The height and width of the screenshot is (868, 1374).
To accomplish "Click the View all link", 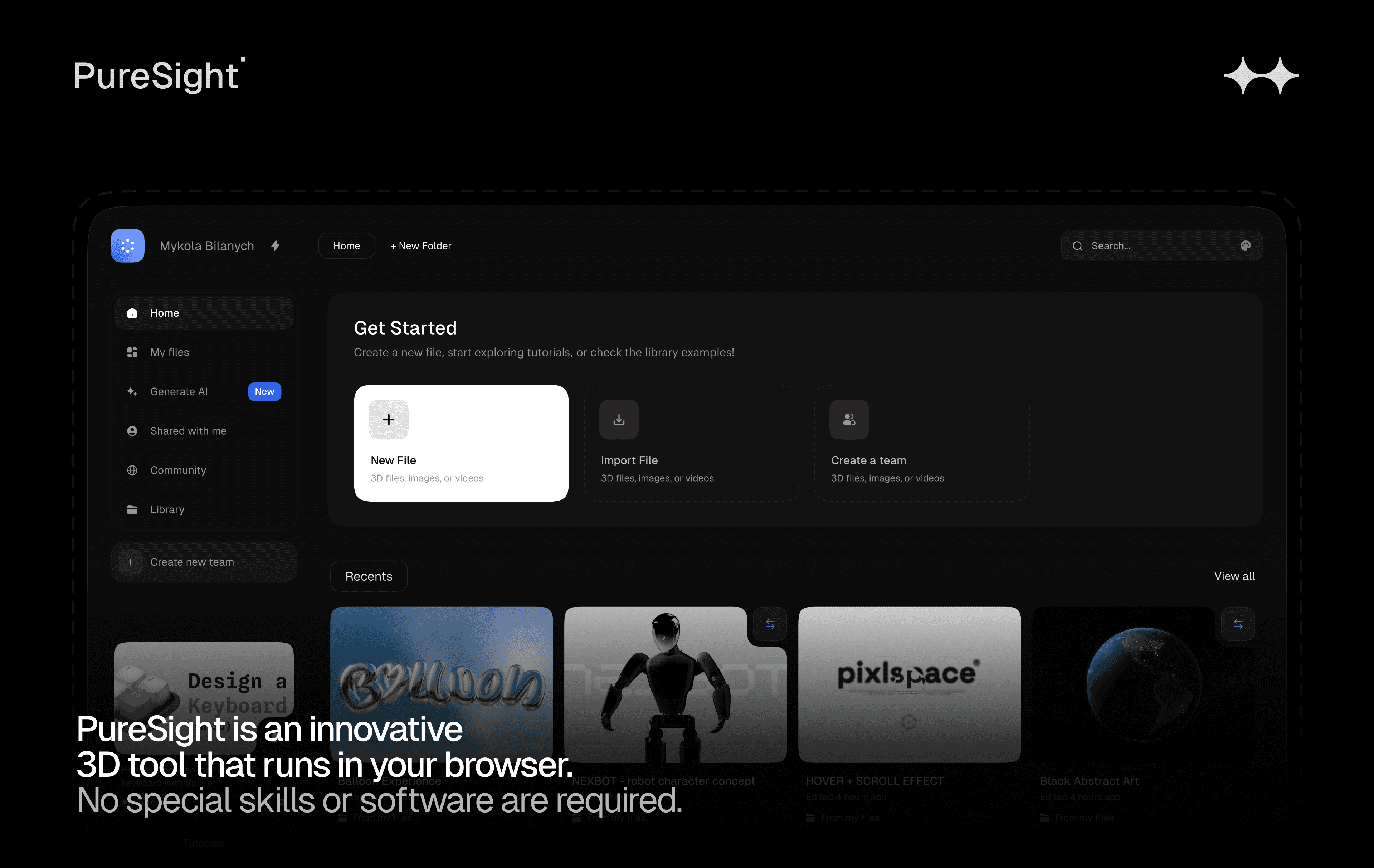I will [x=1234, y=576].
